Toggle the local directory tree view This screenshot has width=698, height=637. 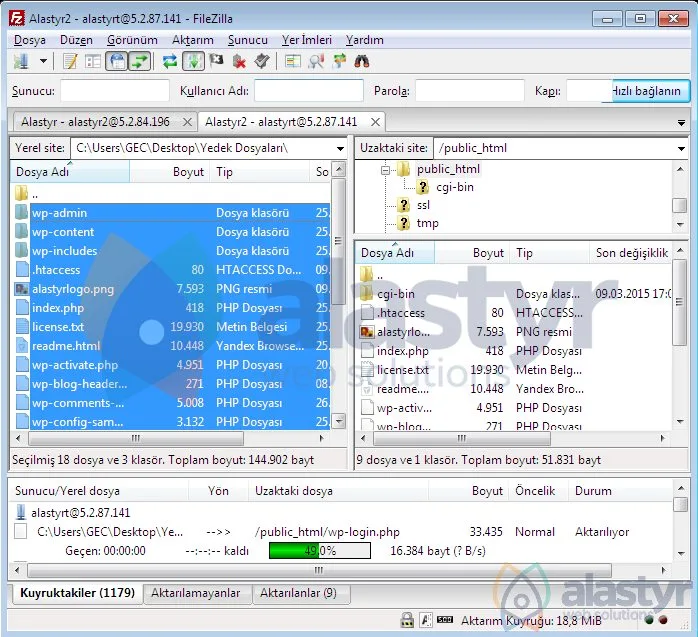(x=93, y=61)
